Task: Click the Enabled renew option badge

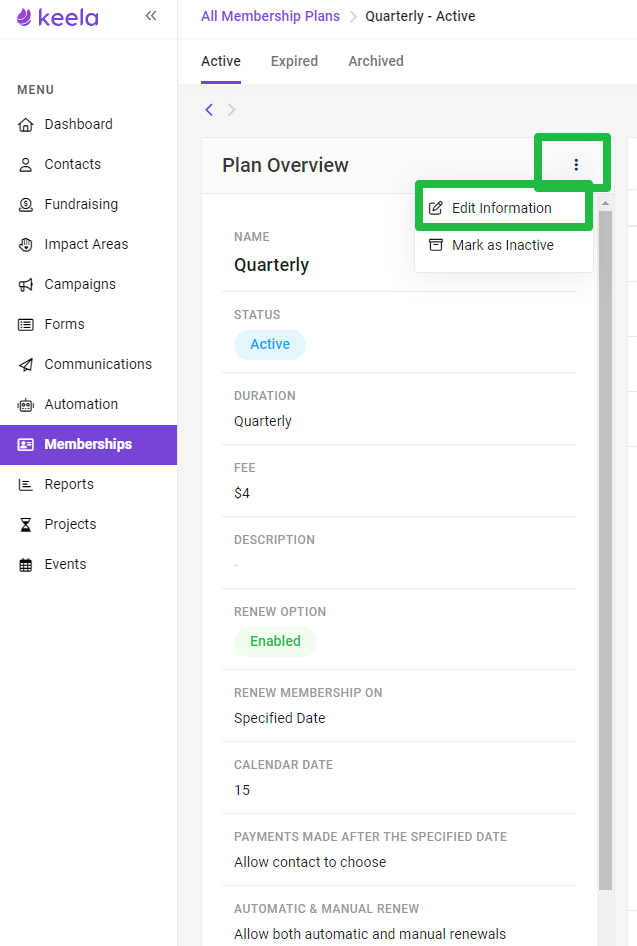Action: (275, 641)
